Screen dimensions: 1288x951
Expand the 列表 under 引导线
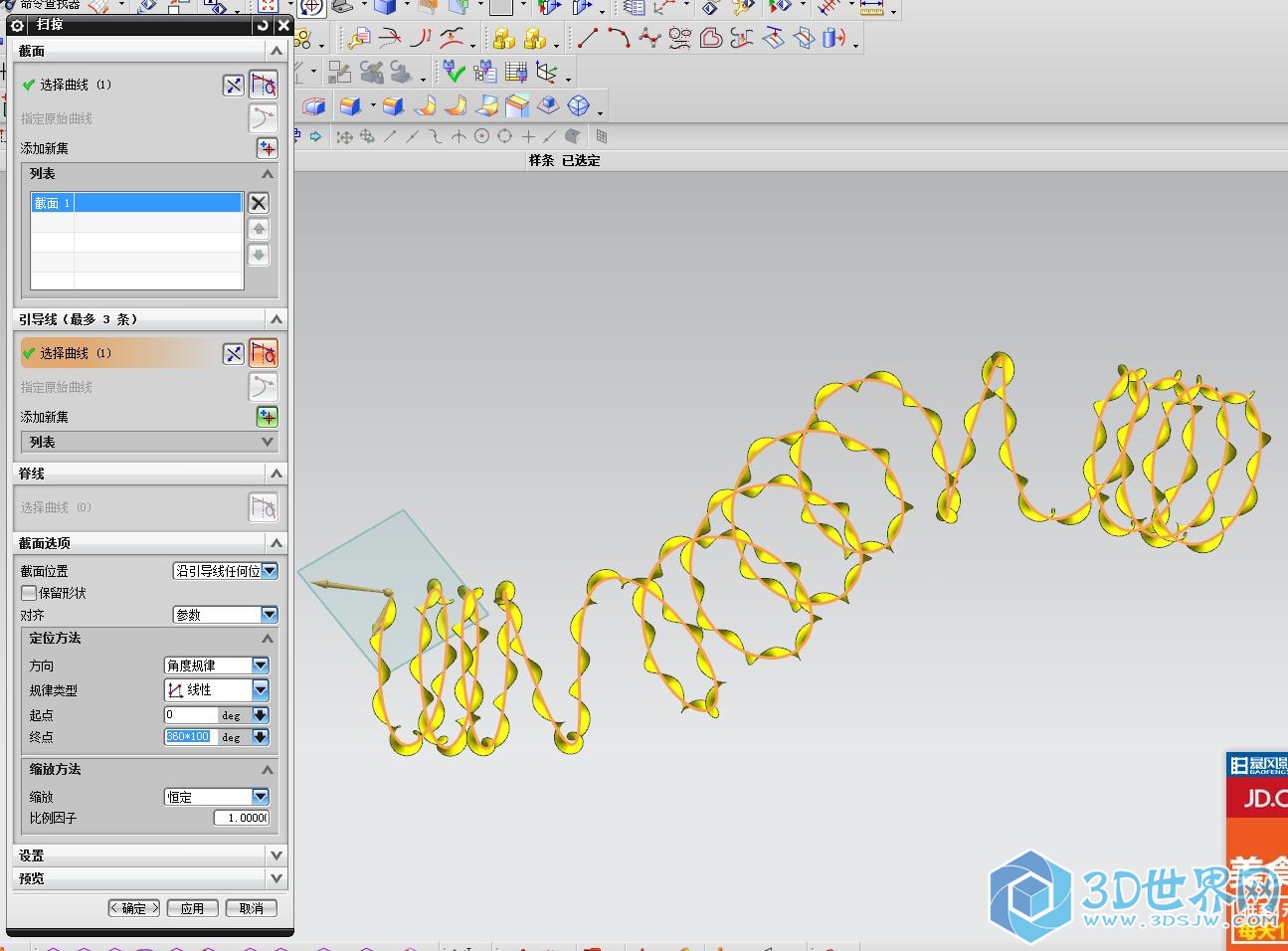tap(267, 442)
